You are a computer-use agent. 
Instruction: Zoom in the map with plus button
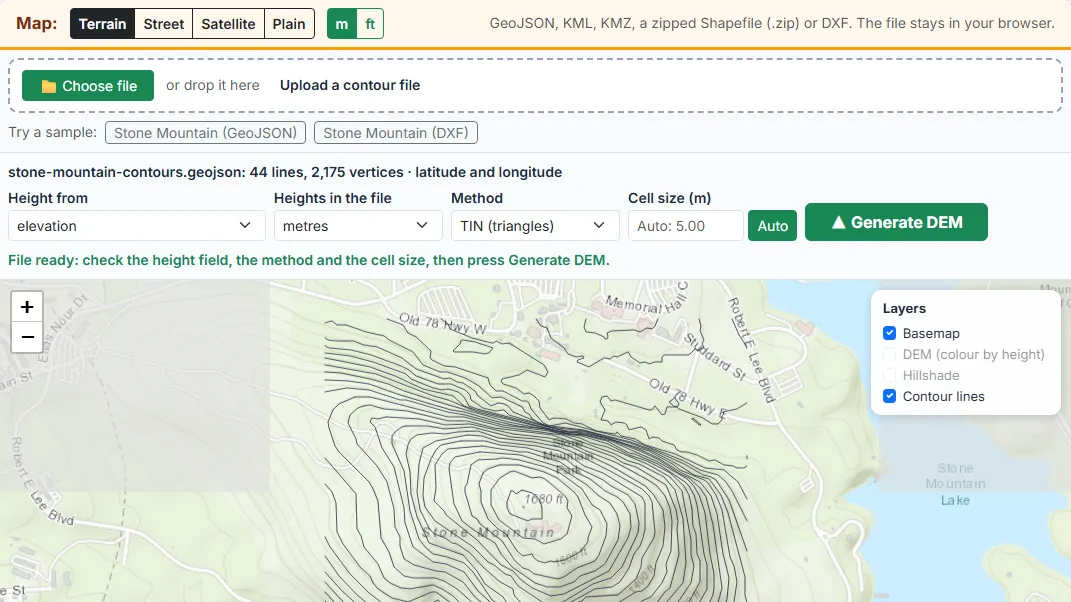pos(27,307)
